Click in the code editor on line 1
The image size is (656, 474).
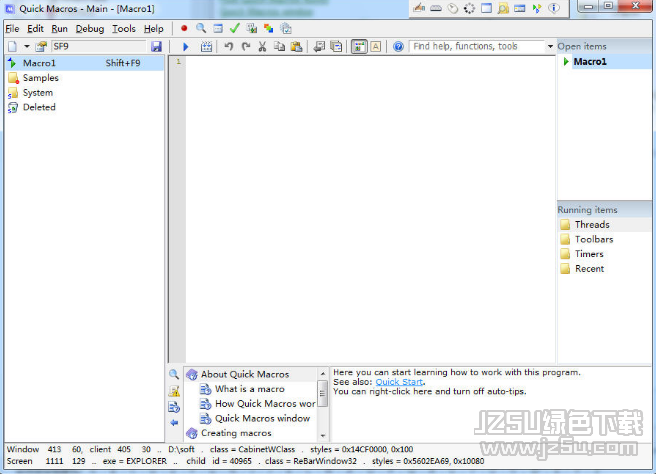pos(370,62)
